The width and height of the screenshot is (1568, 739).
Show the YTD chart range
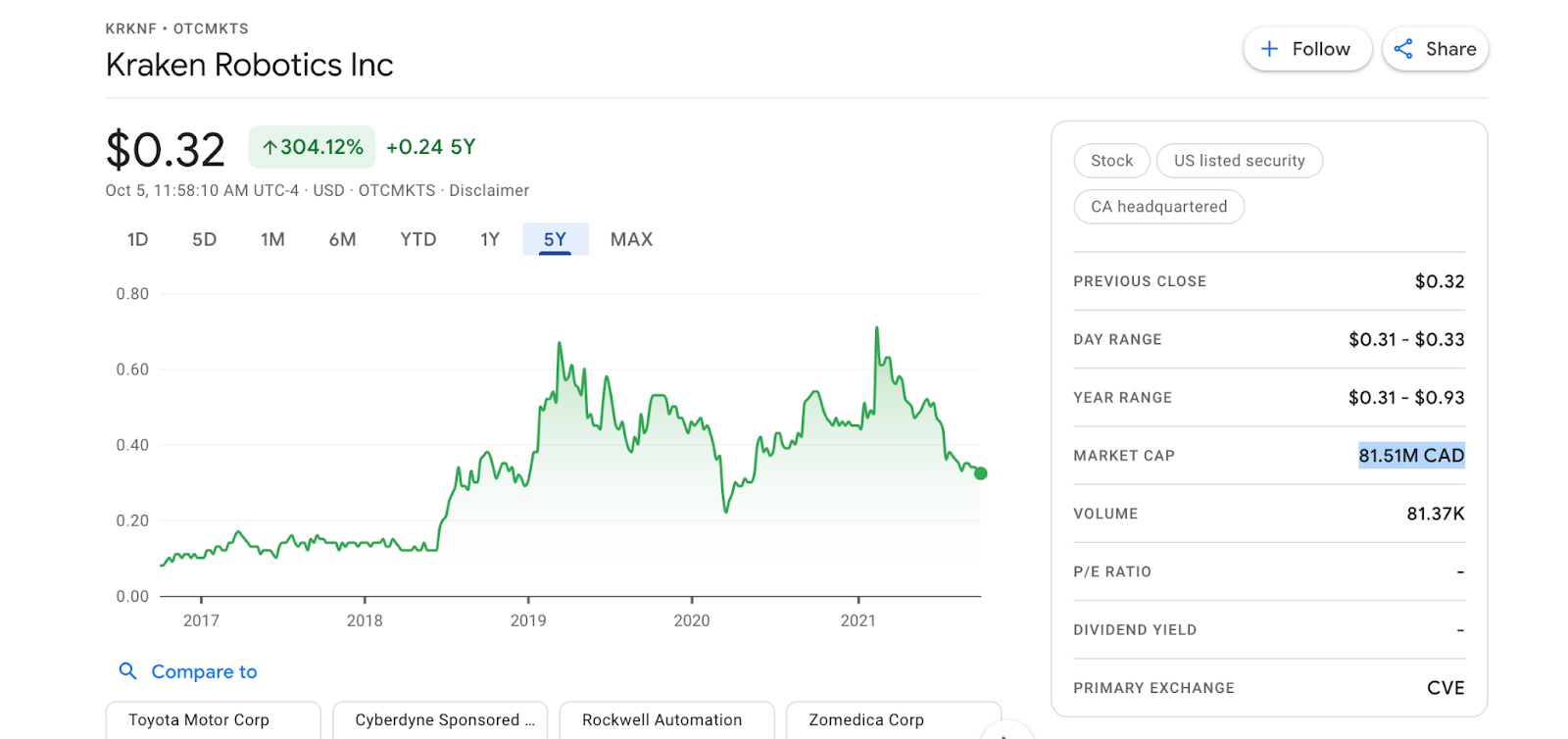(x=418, y=239)
